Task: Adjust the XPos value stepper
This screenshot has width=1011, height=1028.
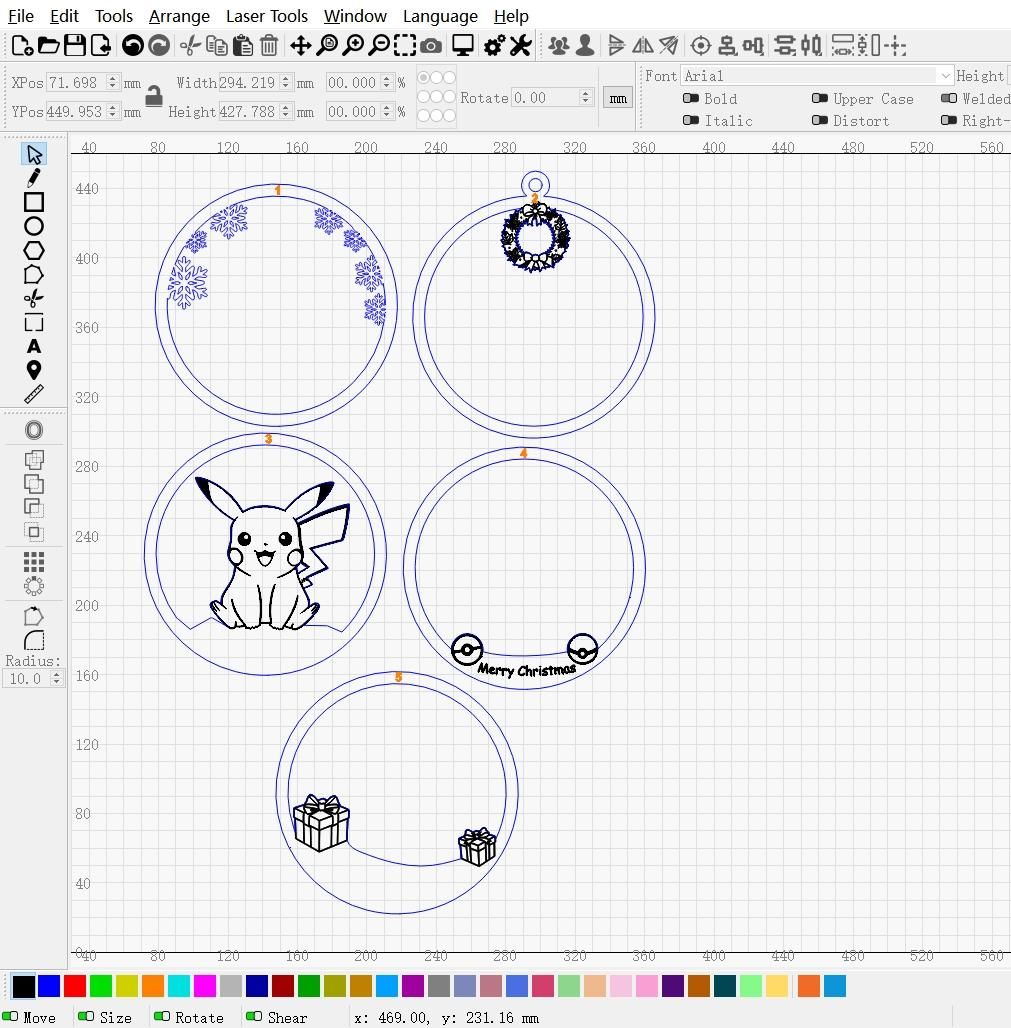Action: click(113, 82)
